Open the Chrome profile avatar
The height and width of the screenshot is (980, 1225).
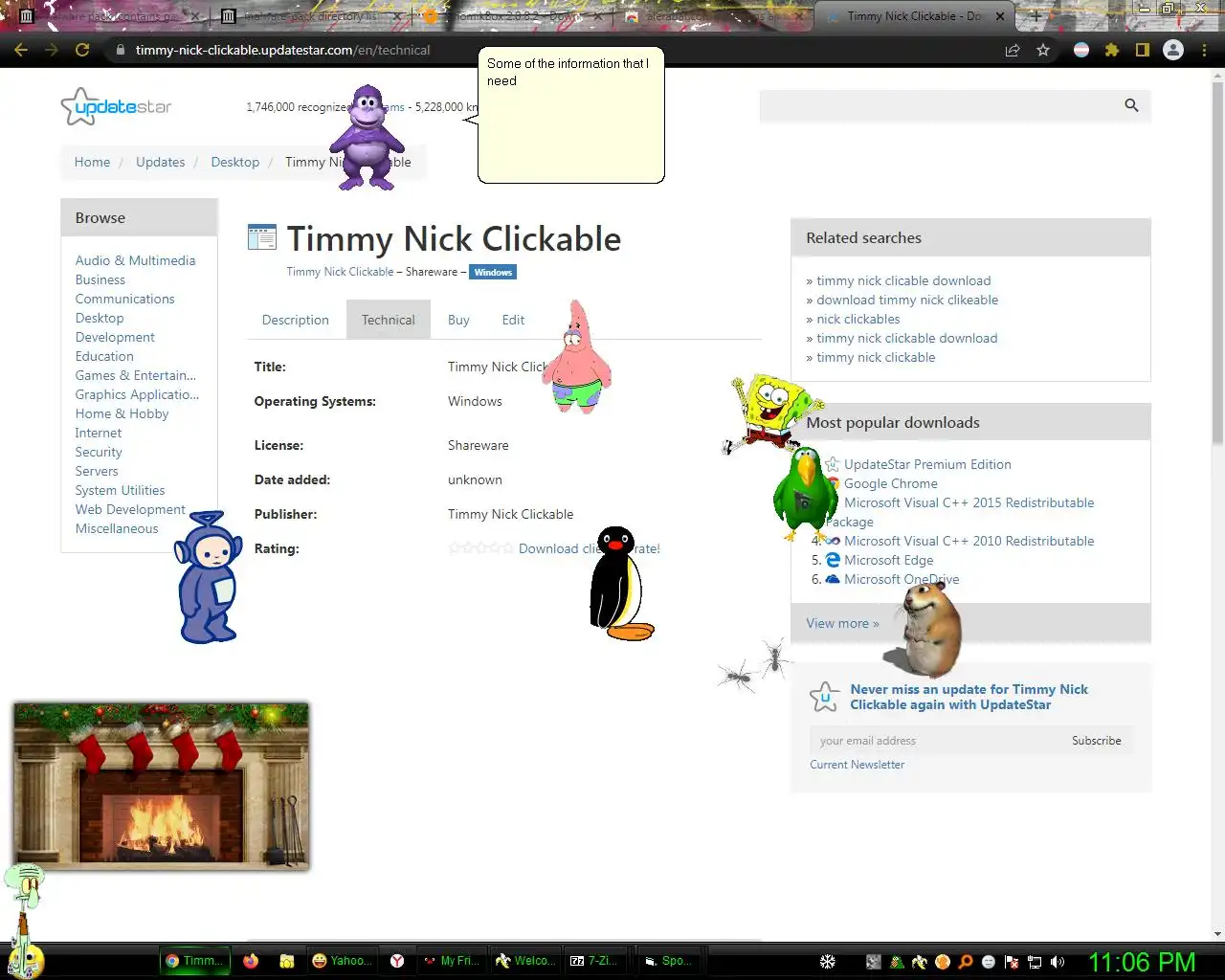pyautogui.click(x=1173, y=50)
